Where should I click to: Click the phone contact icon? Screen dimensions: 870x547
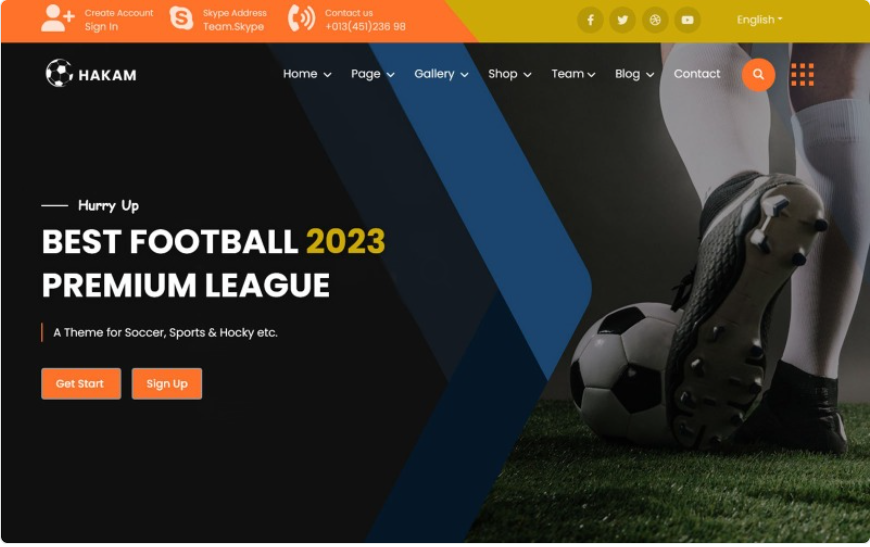(301, 18)
